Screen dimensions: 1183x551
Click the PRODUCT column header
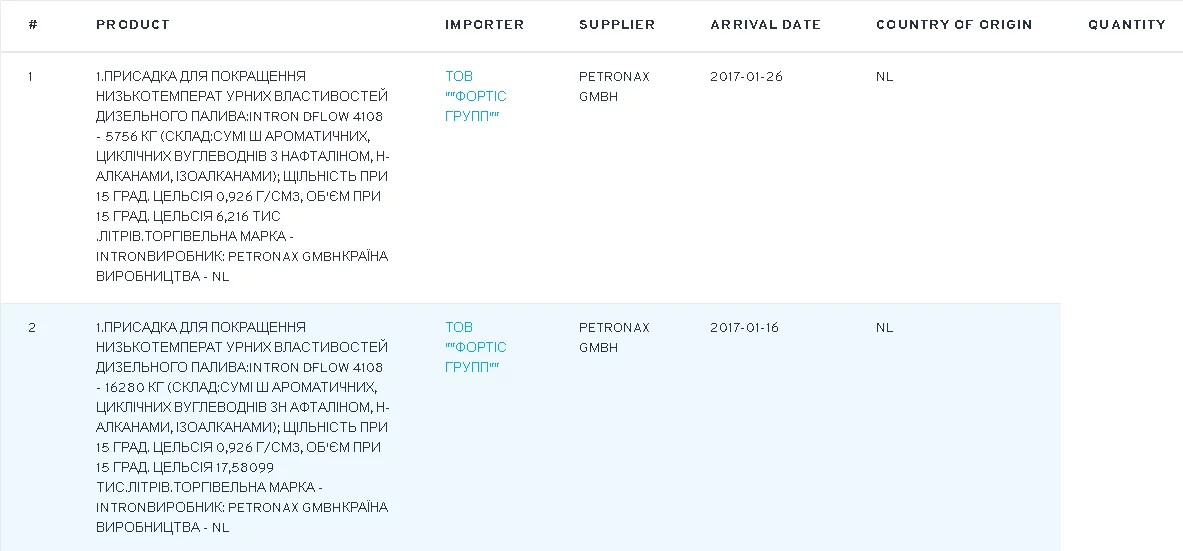[x=133, y=24]
